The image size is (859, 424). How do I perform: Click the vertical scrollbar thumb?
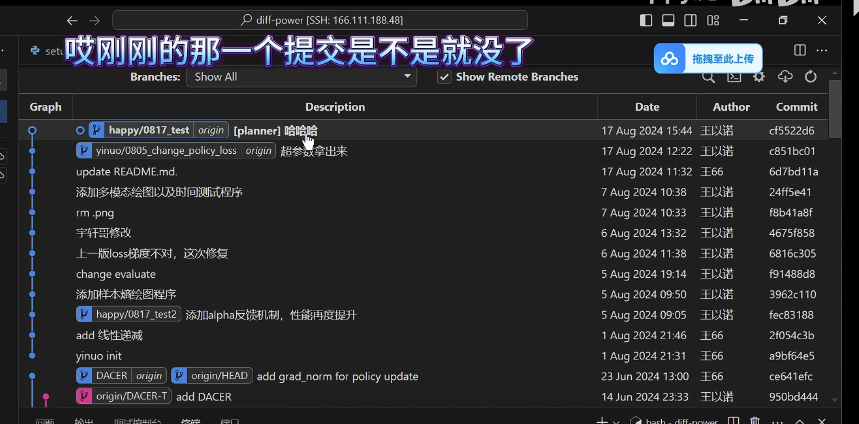point(835,109)
